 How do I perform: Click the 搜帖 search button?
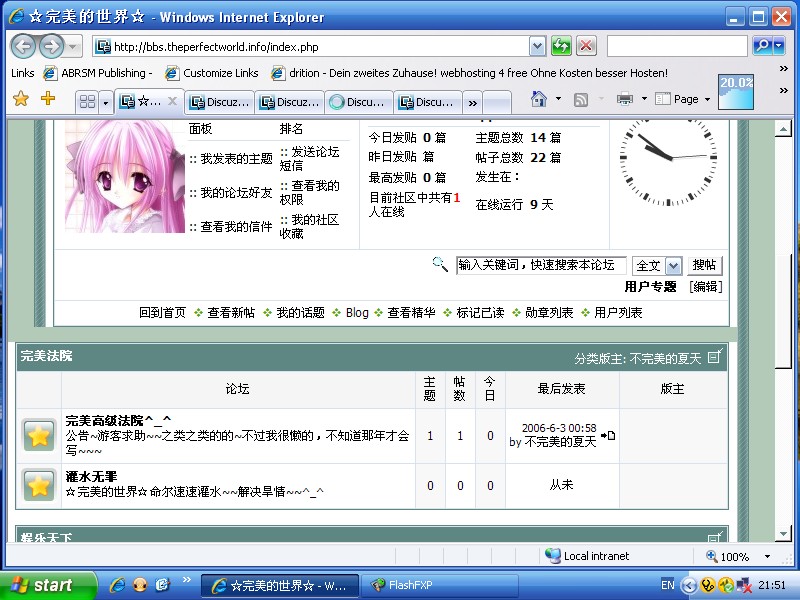[704, 265]
